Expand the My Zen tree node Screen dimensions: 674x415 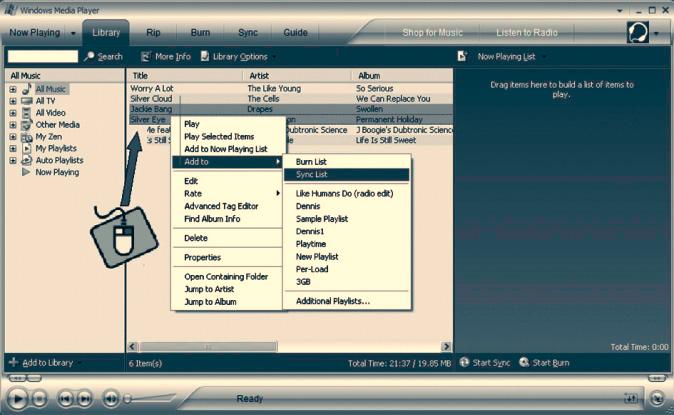coord(13,137)
